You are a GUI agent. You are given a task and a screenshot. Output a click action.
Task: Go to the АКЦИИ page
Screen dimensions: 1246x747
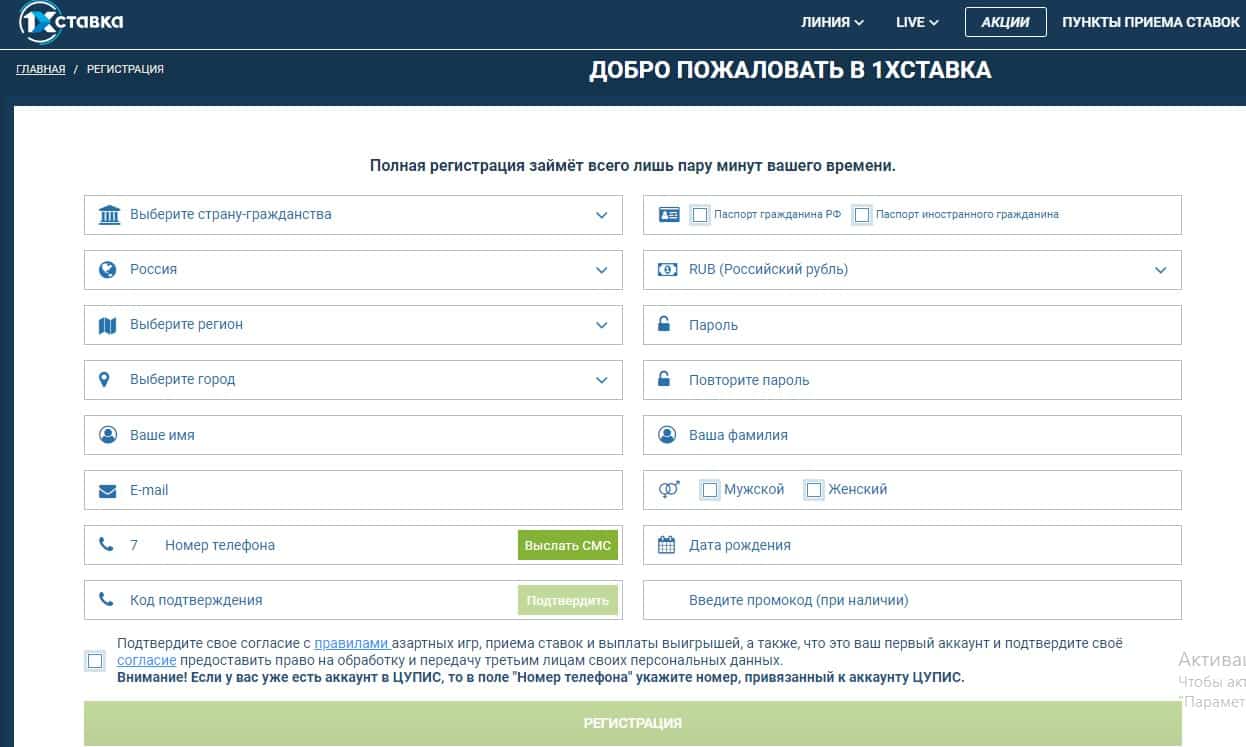[x=1005, y=22]
